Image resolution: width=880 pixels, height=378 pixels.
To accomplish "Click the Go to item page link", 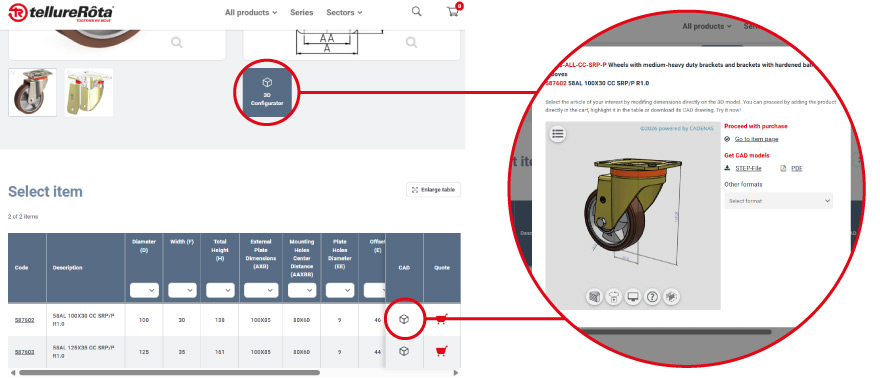I will click(x=757, y=139).
